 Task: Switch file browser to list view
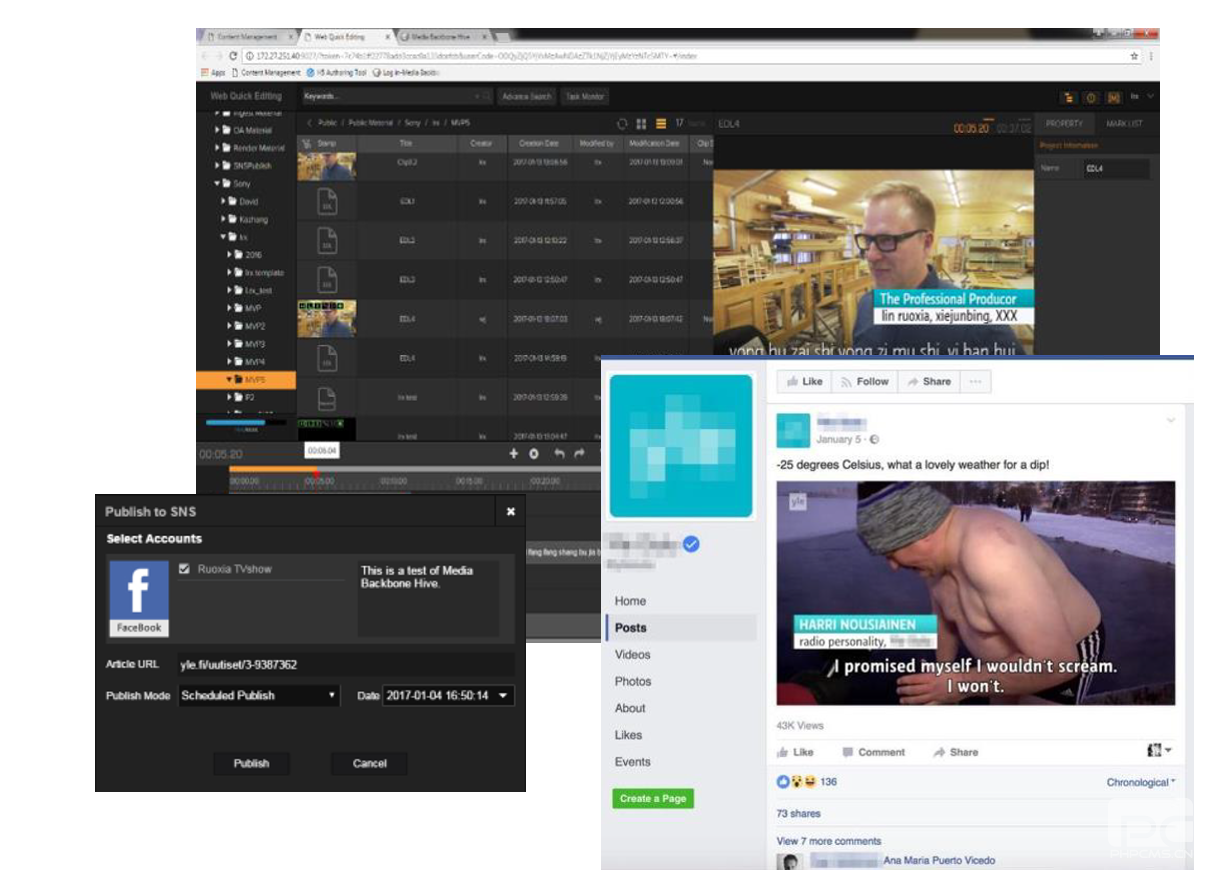point(660,124)
